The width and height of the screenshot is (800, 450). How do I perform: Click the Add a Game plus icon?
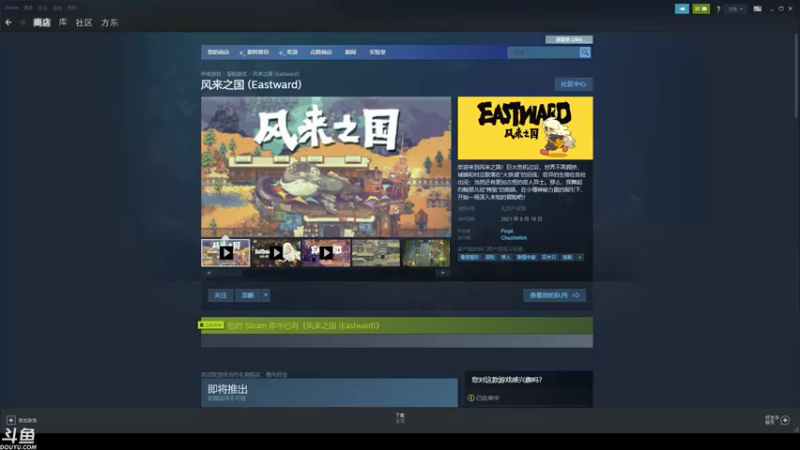(11, 420)
